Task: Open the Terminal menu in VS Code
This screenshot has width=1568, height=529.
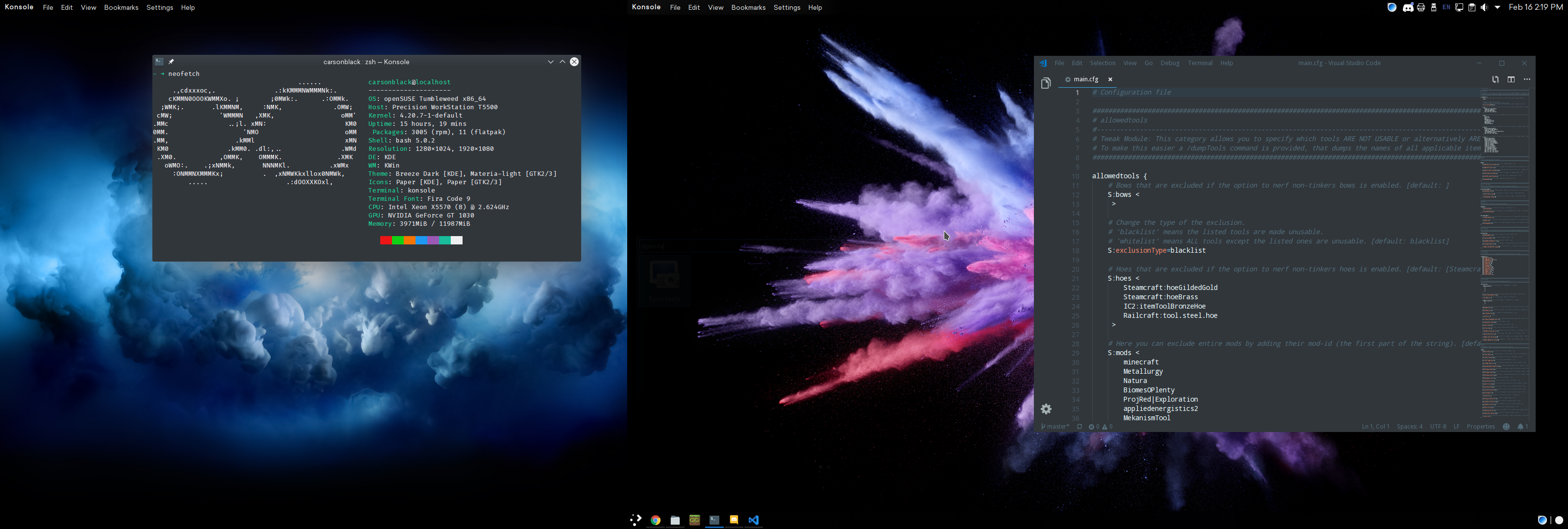Action: (x=1200, y=63)
